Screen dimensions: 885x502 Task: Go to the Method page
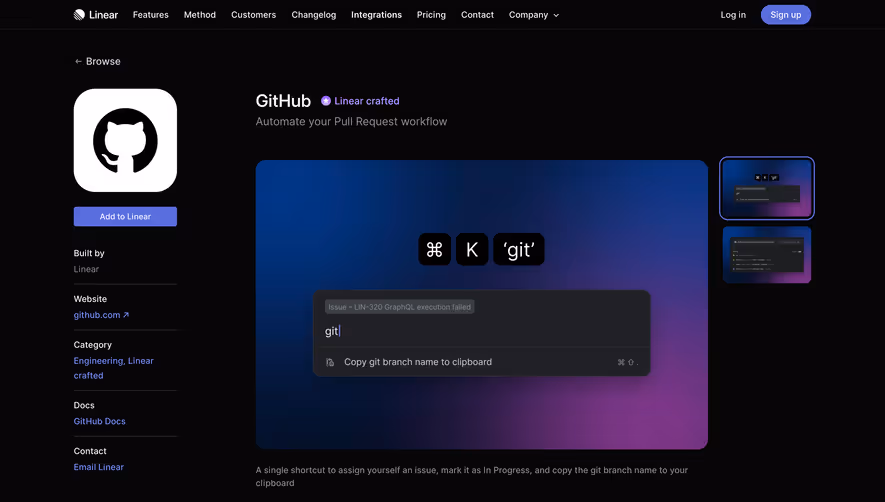pos(200,15)
